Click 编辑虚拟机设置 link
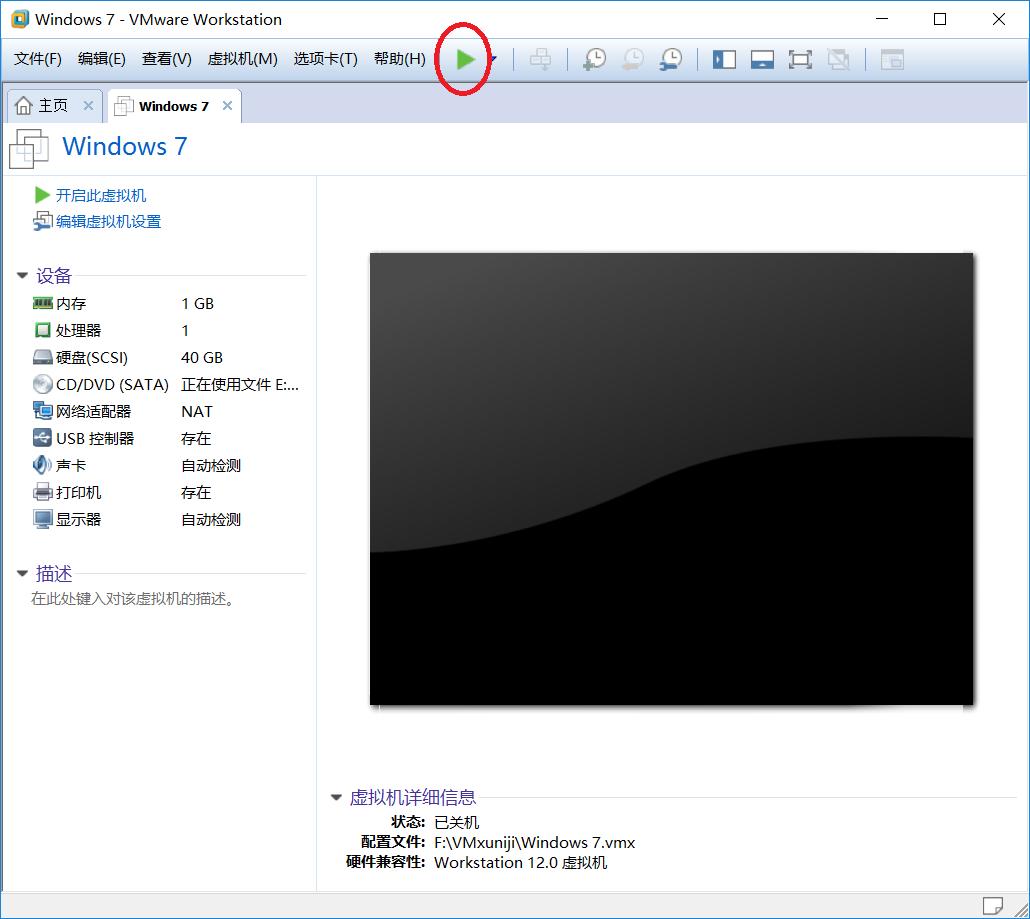1030x919 pixels. click(x=108, y=222)
